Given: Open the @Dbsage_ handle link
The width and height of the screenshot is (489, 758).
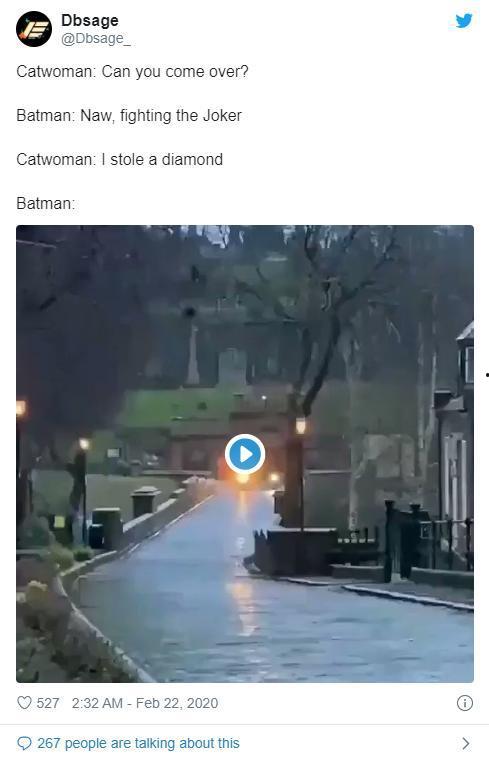Looking at the screenshot, I should coord(96,39).
